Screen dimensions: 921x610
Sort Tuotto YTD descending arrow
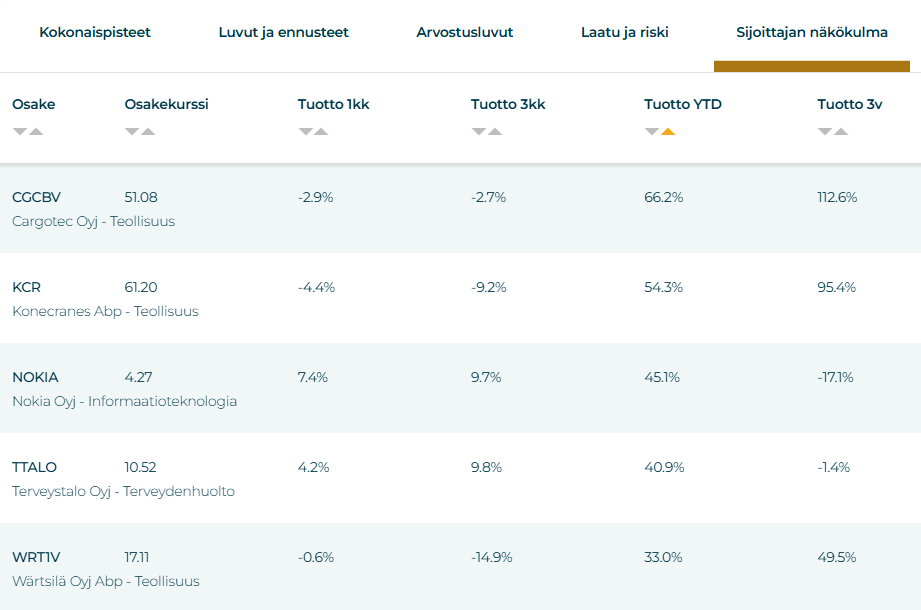[x=651, y=132]
